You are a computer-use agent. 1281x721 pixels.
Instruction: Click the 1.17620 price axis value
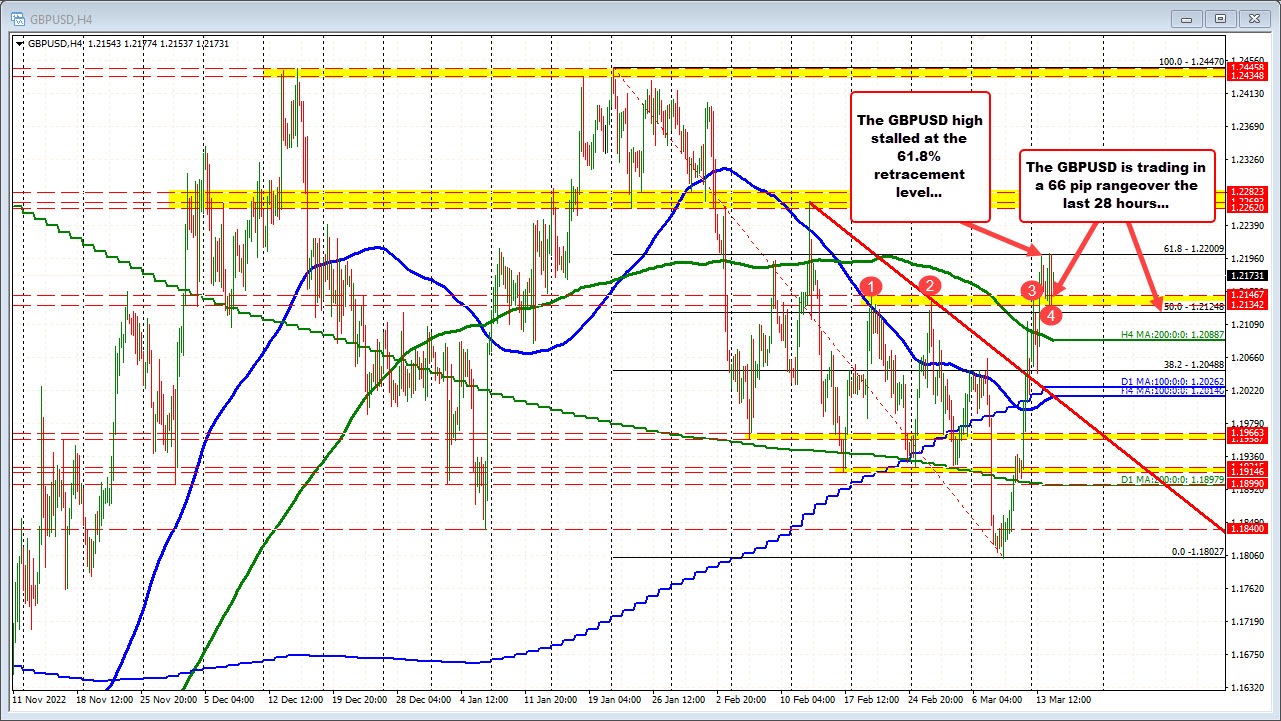pyautogui.click(x=1246, y=588)
